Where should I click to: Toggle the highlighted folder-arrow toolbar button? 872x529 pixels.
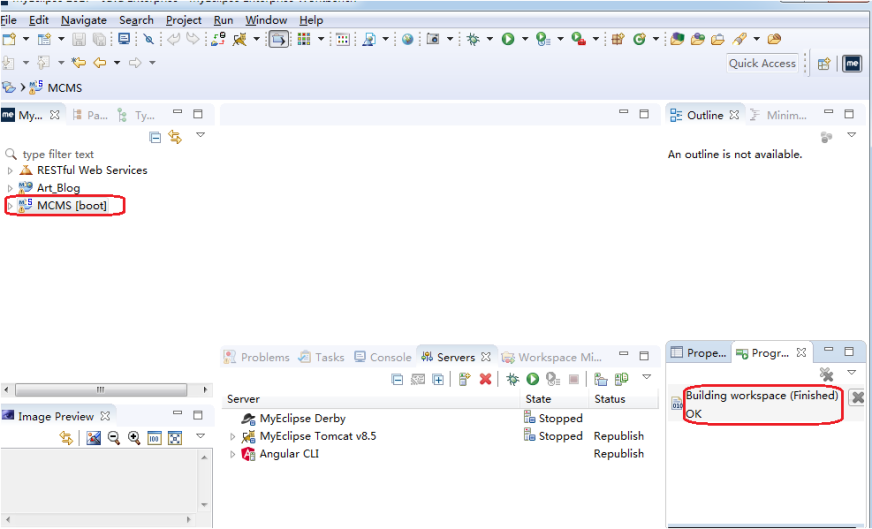[279, 39]
